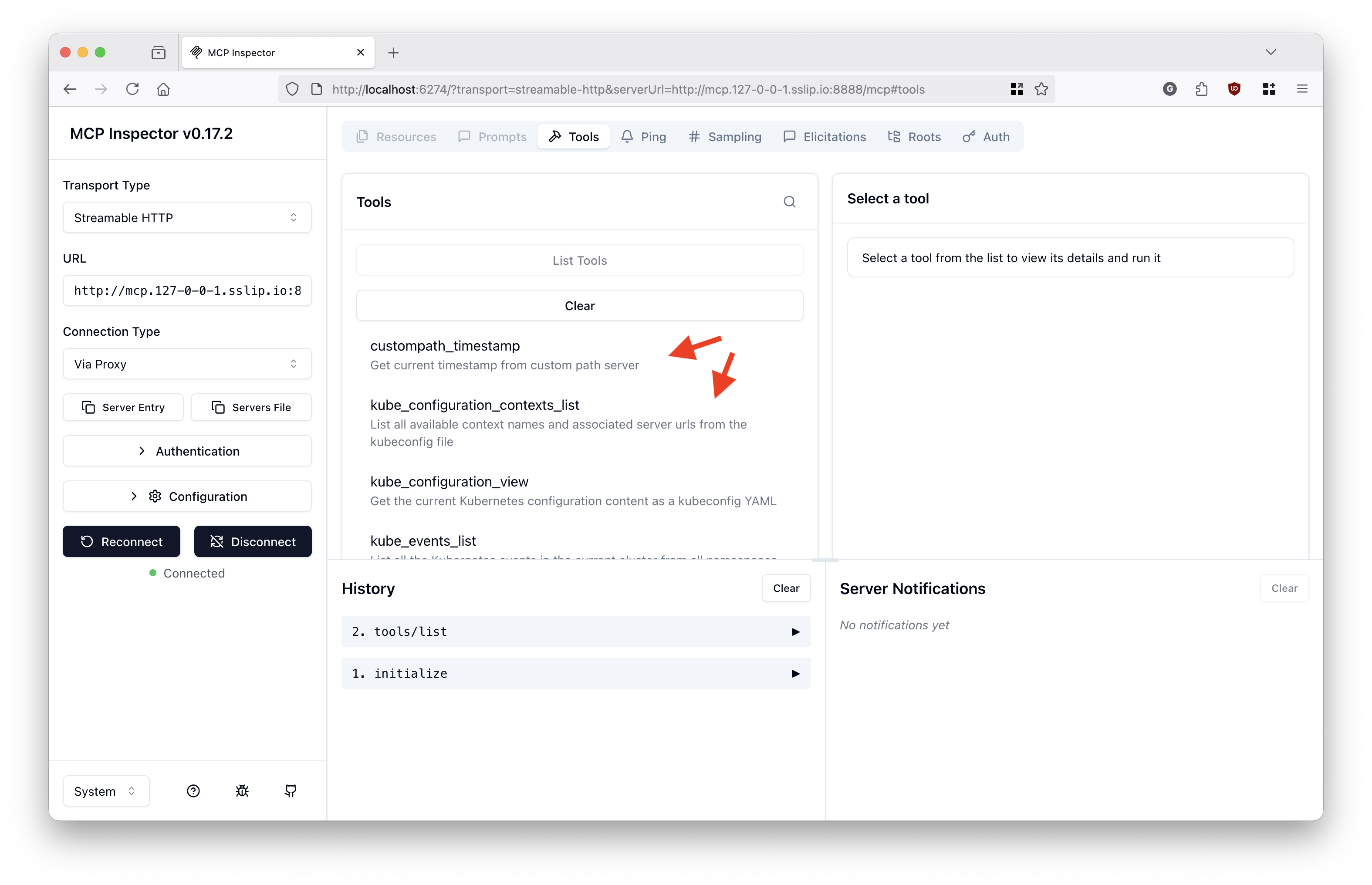This screenshot has height=885, width=1372.
Task: Clear the Server Notifications panel
Action: (1284, 588)
